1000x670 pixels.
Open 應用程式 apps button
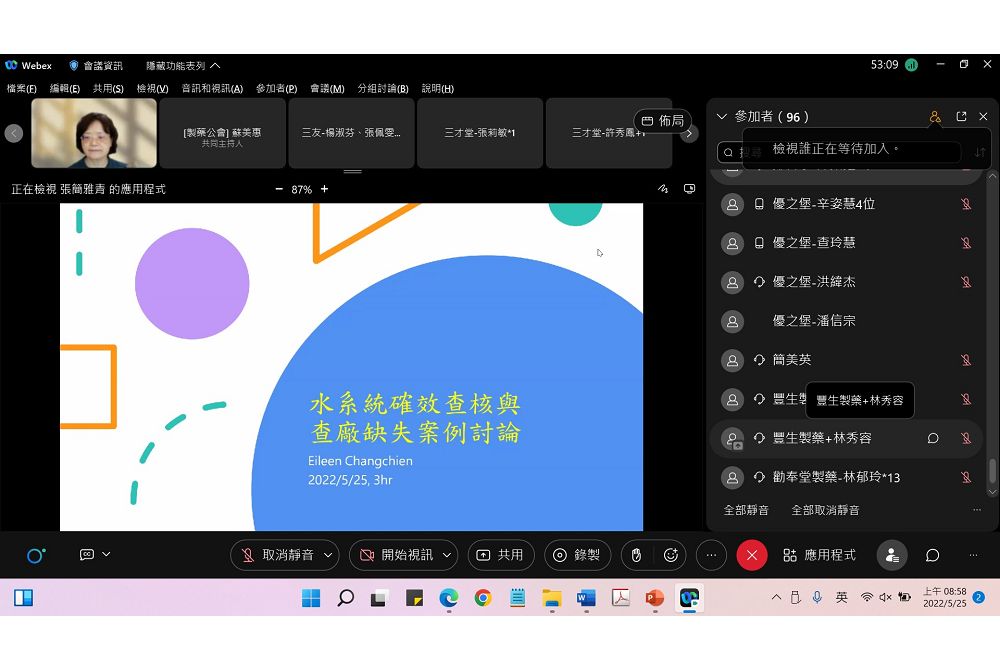coord(820,555)
